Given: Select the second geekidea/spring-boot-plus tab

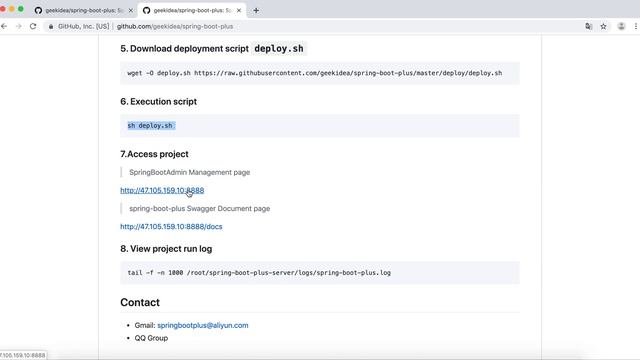Looking at the screenshot, I should click(x=192, y=11).
